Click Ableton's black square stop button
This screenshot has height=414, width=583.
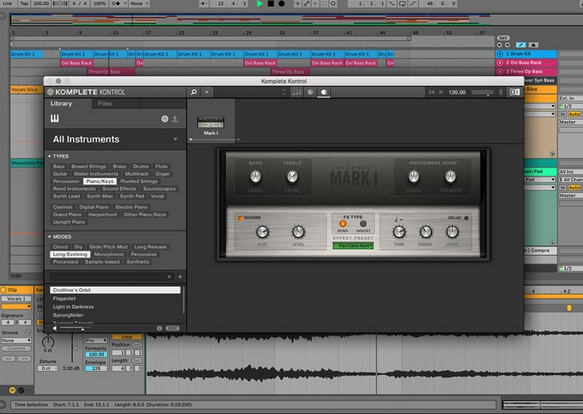pyautogui.click(x=271, y=4)
